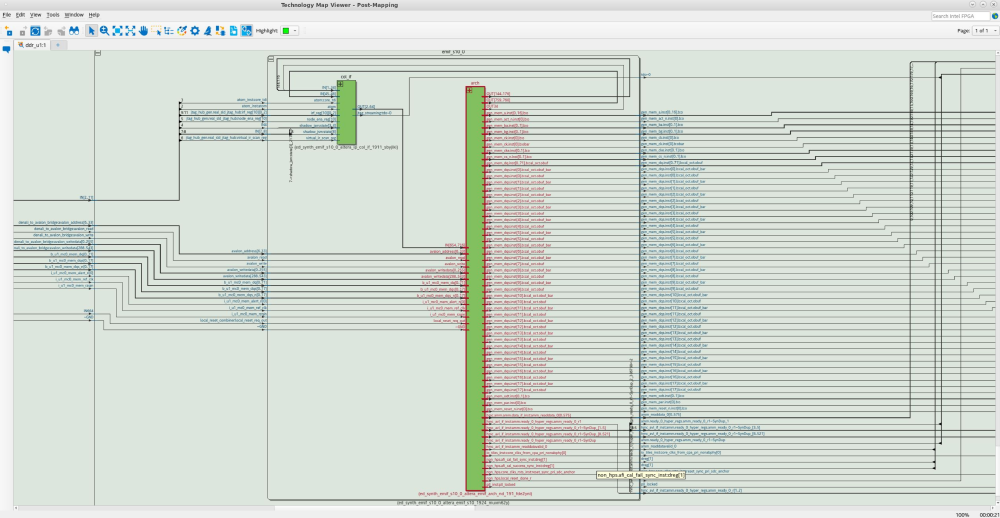This screenshot has height=518, width=1000.
Task: Select the arrow Selection tool
Action: pos(91,31)
